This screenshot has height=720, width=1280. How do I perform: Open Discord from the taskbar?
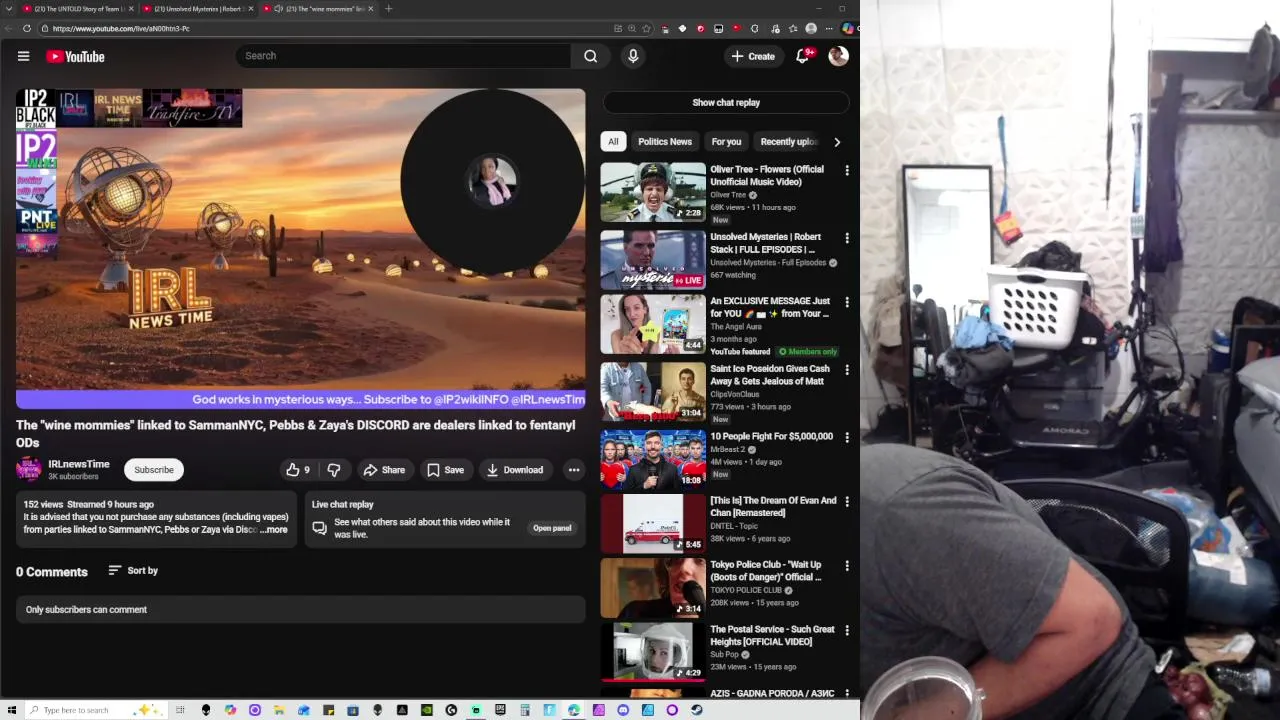pos(623,710)
